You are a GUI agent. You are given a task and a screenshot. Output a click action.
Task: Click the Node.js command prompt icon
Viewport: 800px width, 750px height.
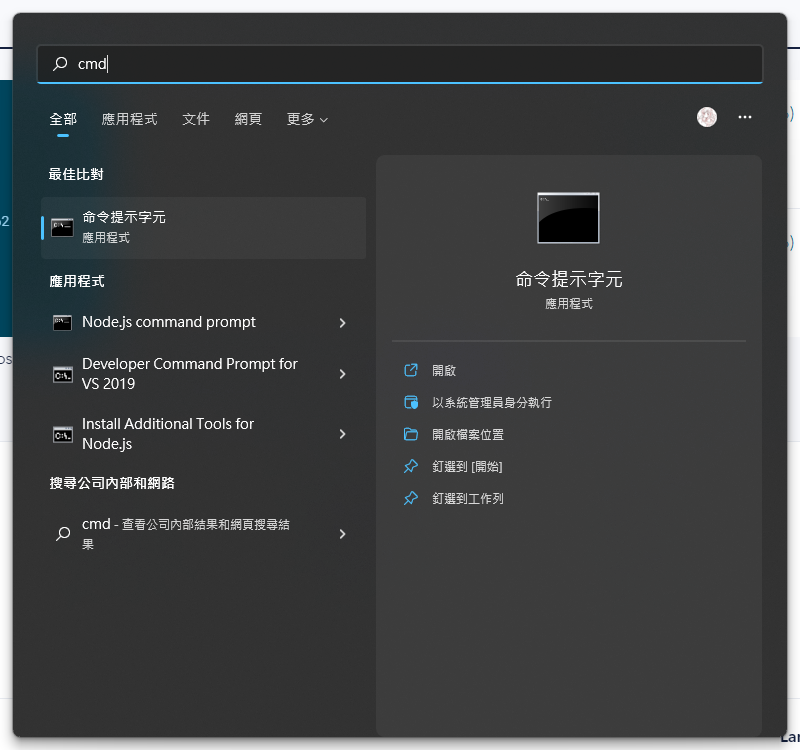62,322
